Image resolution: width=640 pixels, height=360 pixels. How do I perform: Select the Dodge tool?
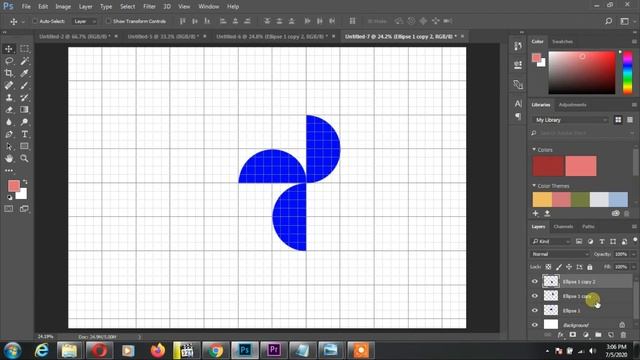[24, 122]
